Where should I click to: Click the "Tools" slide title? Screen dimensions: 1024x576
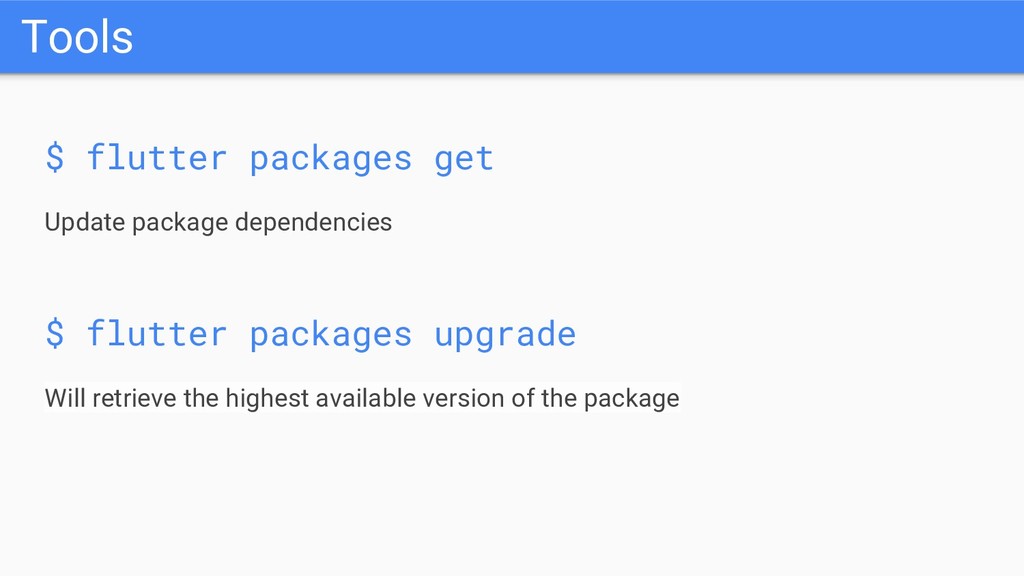tap(77, 37)
